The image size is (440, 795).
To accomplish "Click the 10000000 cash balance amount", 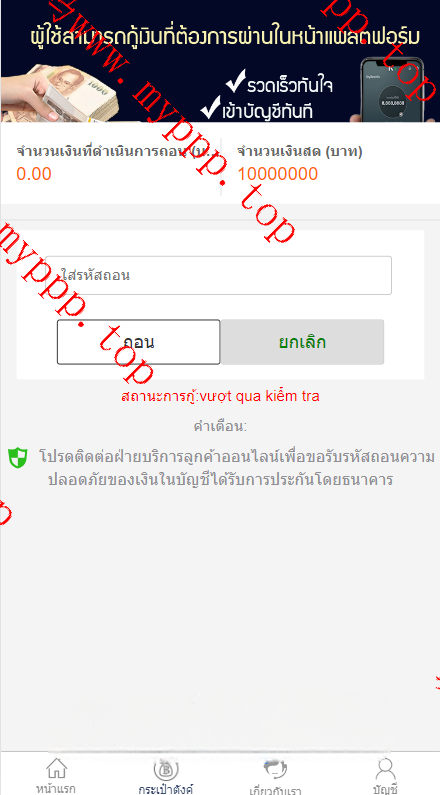I will pyautogui.click(x=278, y=174).
